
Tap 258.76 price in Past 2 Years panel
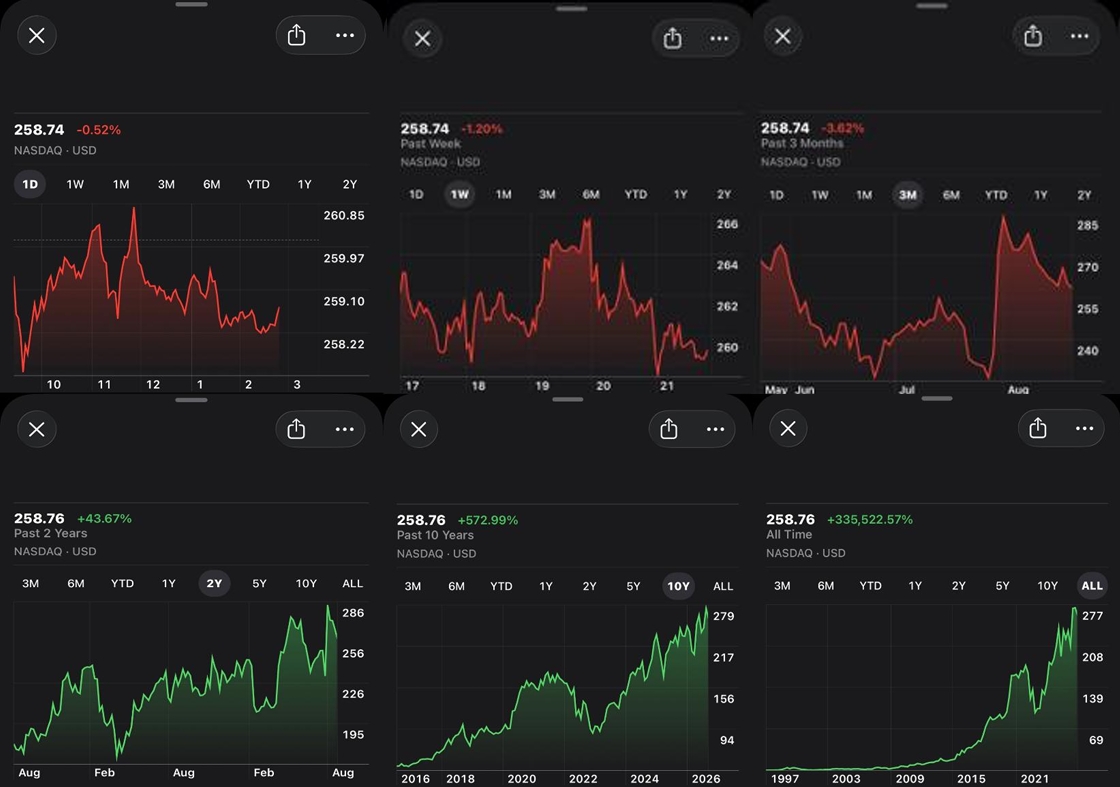click(39, 518)
